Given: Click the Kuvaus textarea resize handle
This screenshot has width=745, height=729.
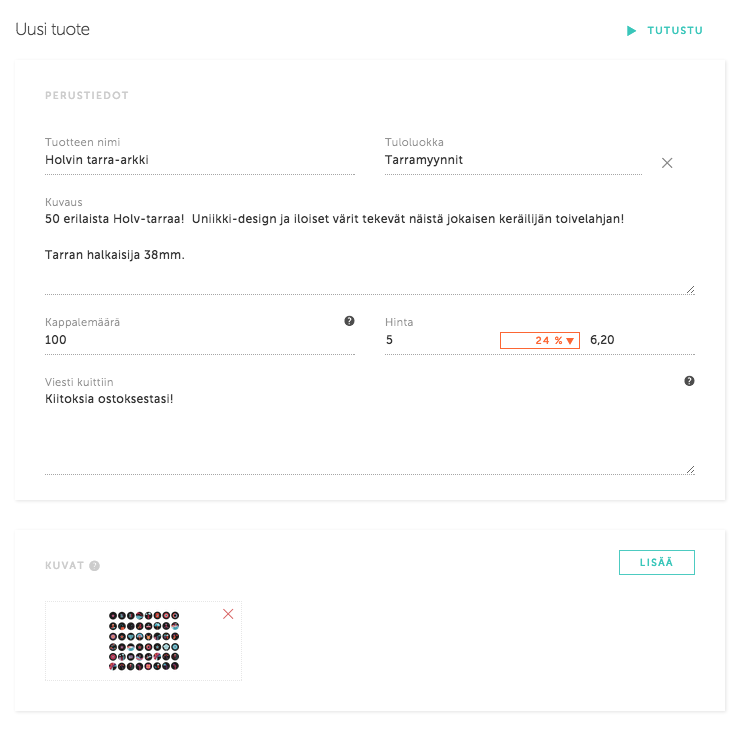Looking at the screenshot, I should [x=690, y=290].
